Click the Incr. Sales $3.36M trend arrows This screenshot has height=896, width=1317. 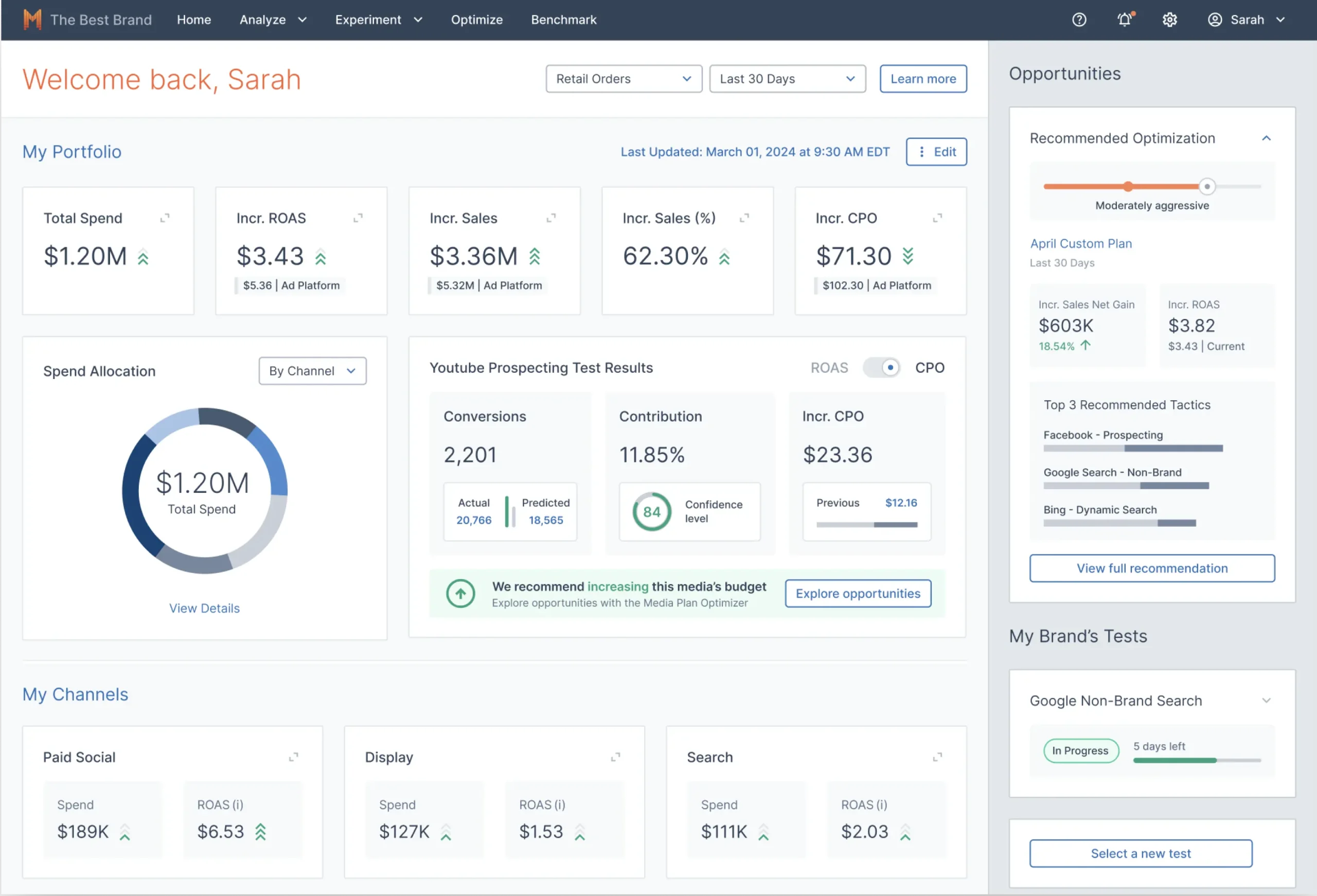[x=535, y=256]
